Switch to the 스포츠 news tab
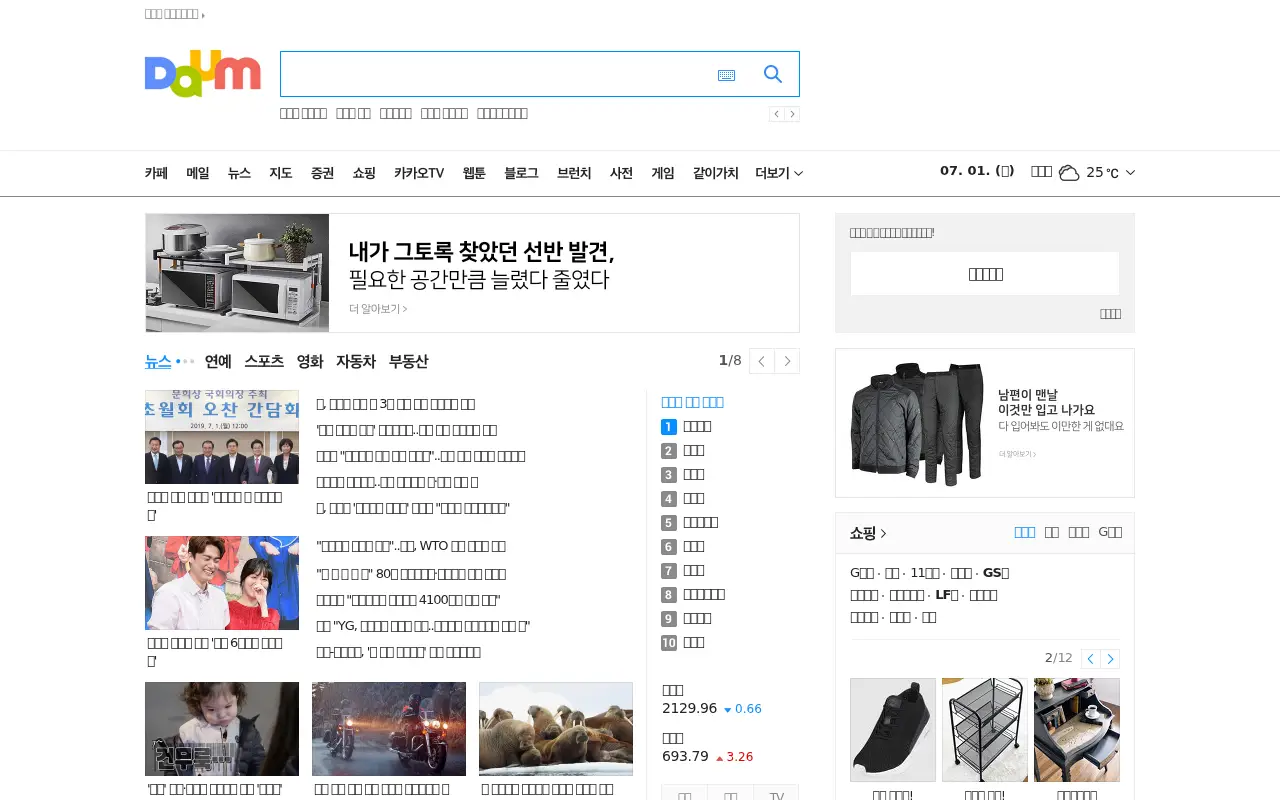This screenshot has width=1280, height=800. (x=264, y=361)
